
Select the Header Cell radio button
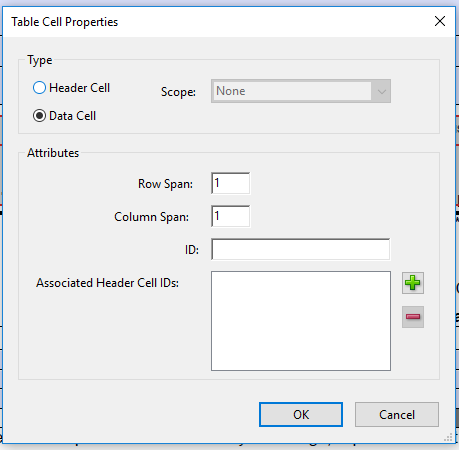tap(39, 88)
